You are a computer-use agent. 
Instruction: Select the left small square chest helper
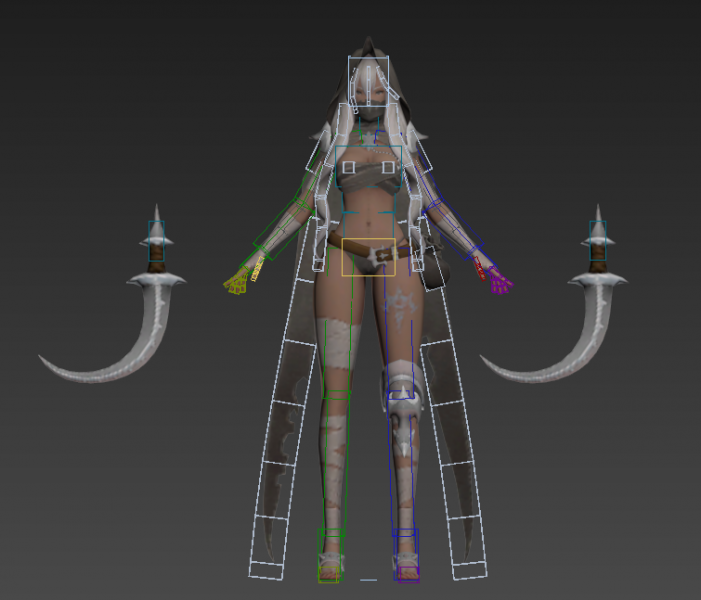(349, 167)
